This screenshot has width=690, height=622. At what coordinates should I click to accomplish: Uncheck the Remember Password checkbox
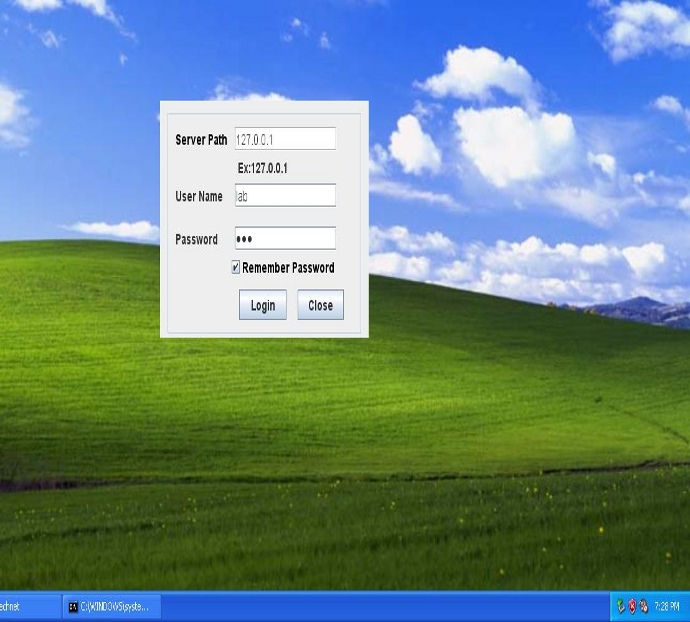236,268
